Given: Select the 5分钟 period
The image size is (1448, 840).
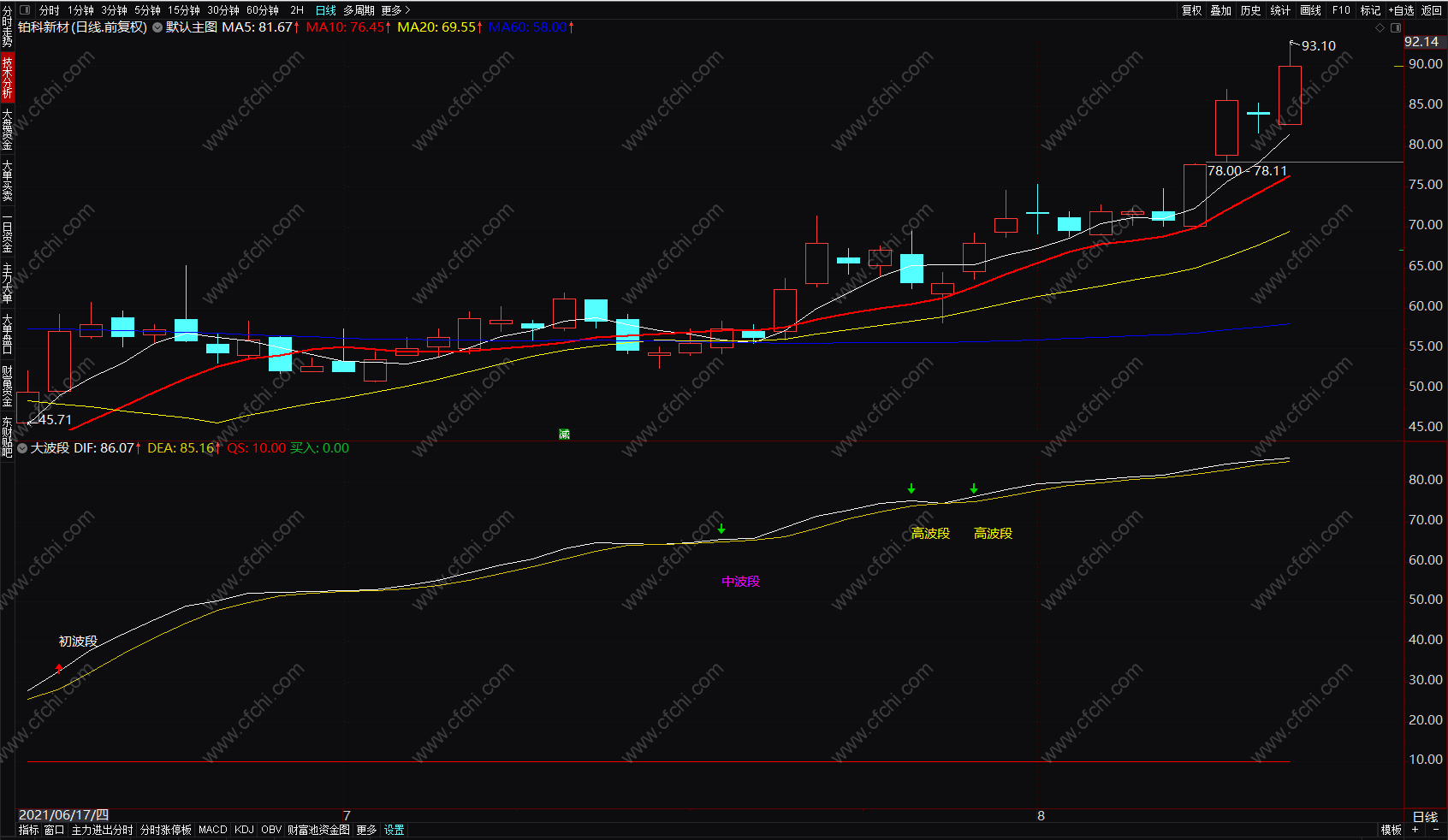Looking at the screenshot, I should click(147, 10).
